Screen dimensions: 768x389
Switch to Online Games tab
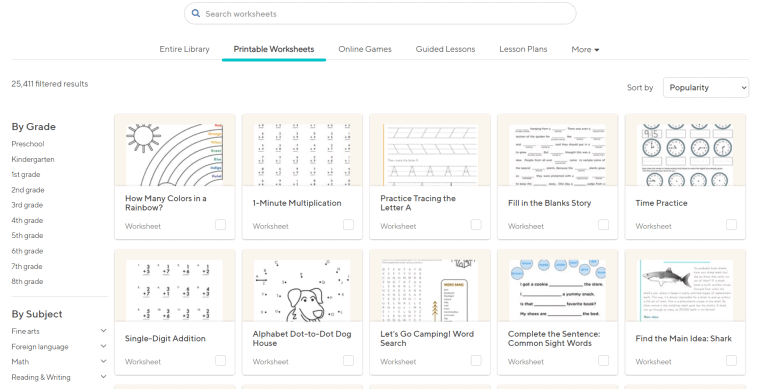(365, 49)
